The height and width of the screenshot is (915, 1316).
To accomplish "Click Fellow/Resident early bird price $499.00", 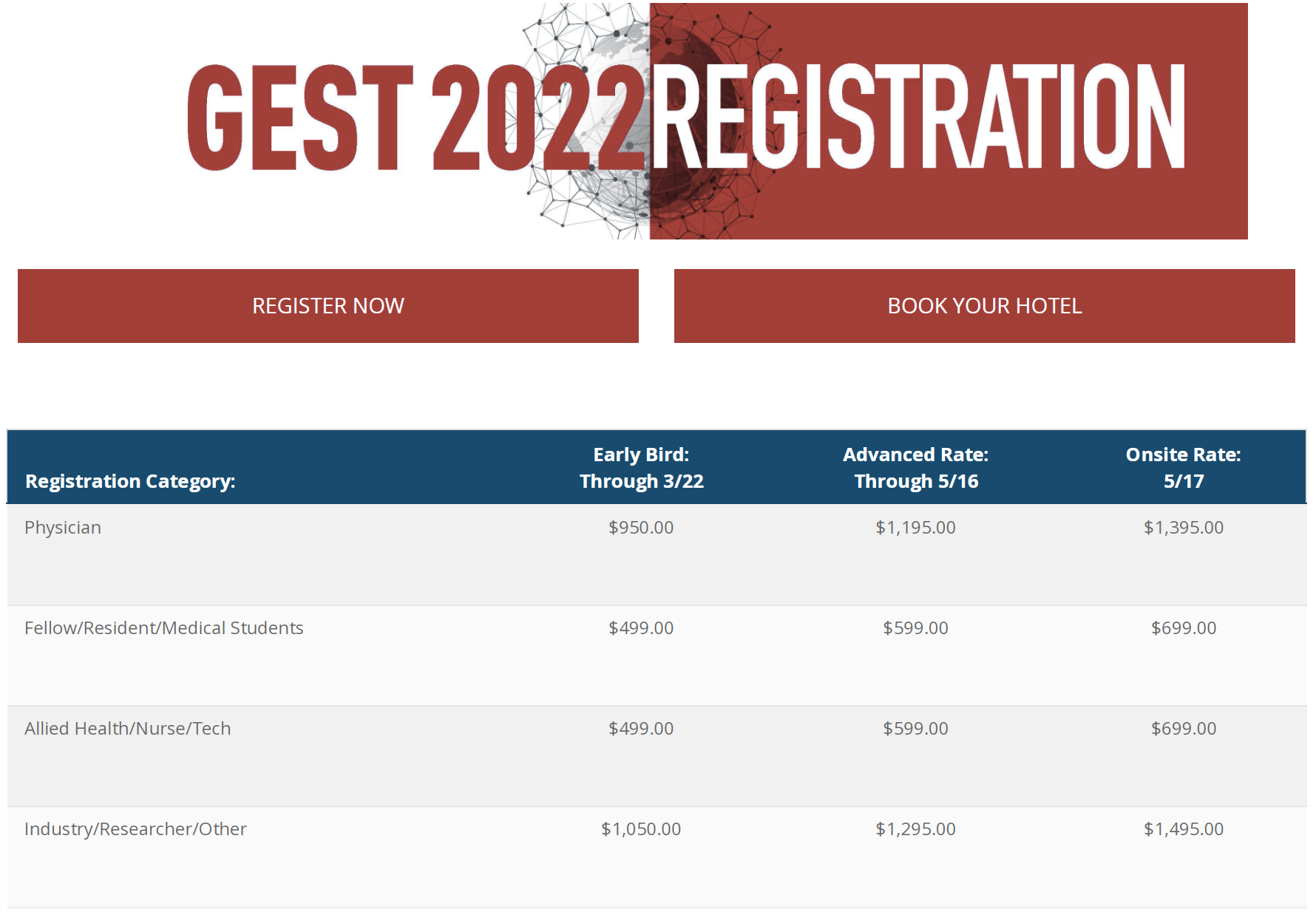I will [x=641, y=628].
